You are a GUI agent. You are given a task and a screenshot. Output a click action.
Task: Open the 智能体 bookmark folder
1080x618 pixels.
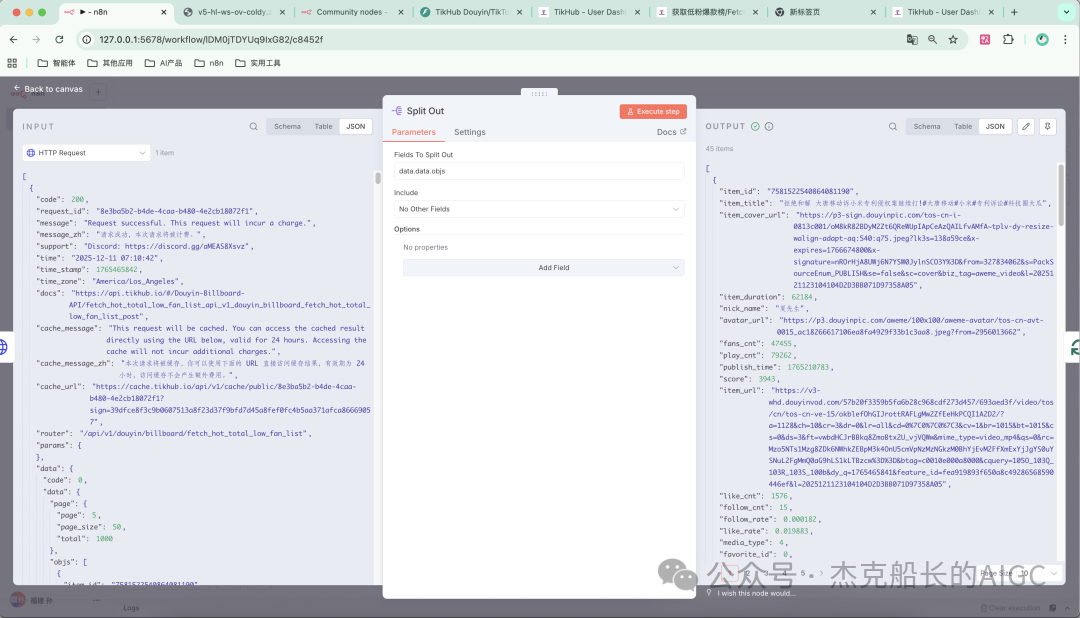56,63
